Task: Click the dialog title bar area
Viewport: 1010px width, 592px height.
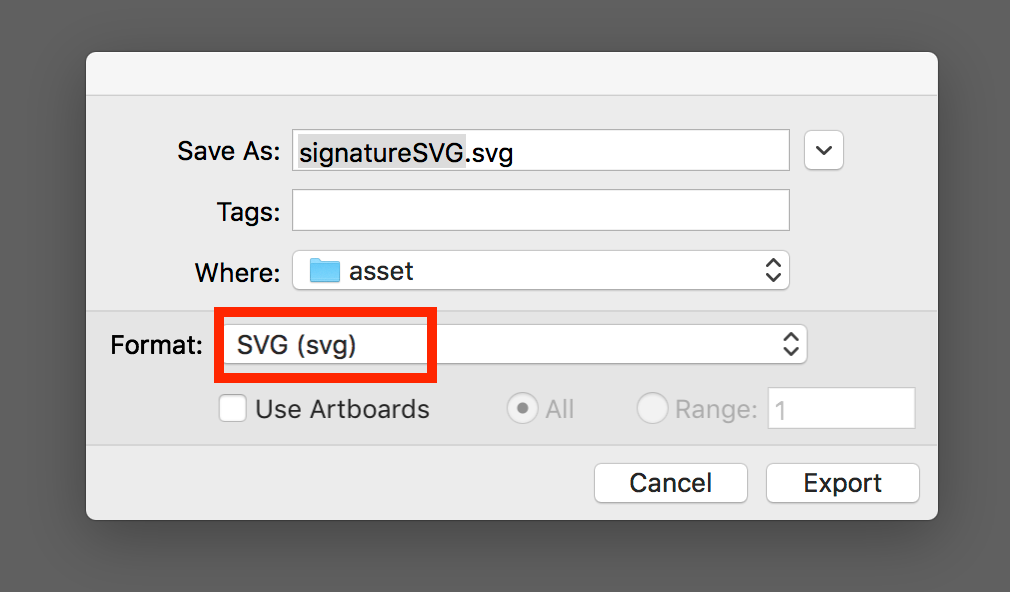Action: pyautogui.click(x=512, y=72)
